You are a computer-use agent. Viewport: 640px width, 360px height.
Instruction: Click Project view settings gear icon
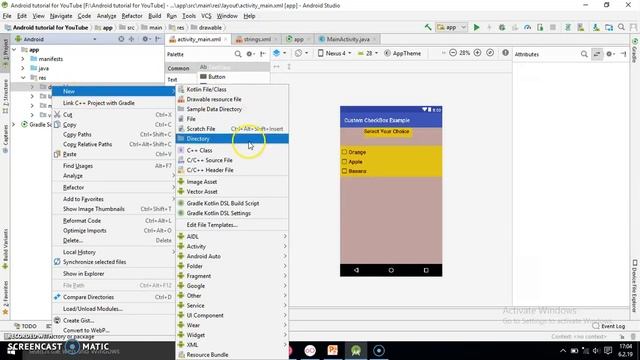tap(146, 39)
